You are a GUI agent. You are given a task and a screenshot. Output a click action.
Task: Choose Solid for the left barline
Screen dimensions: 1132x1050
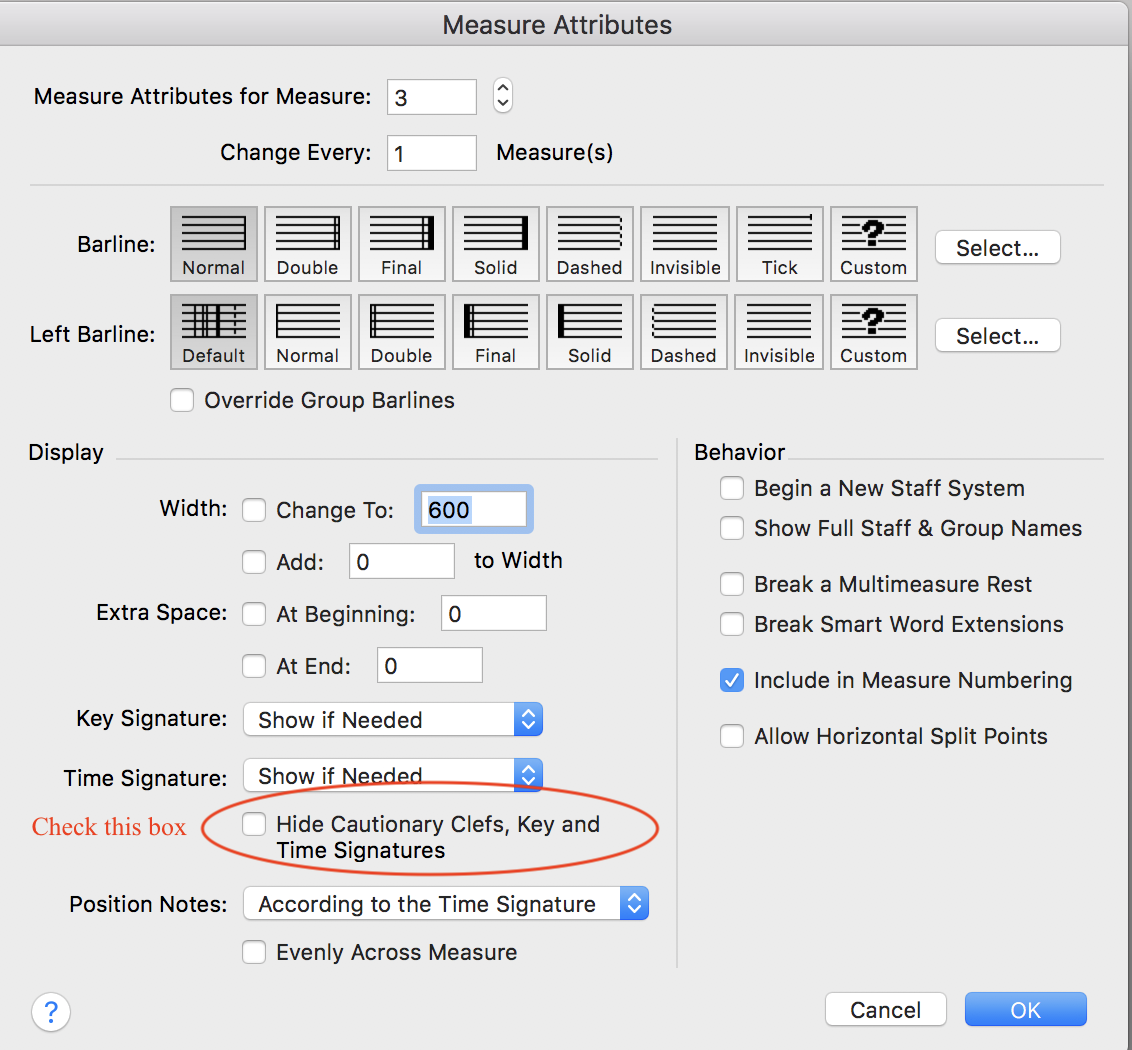589,331
